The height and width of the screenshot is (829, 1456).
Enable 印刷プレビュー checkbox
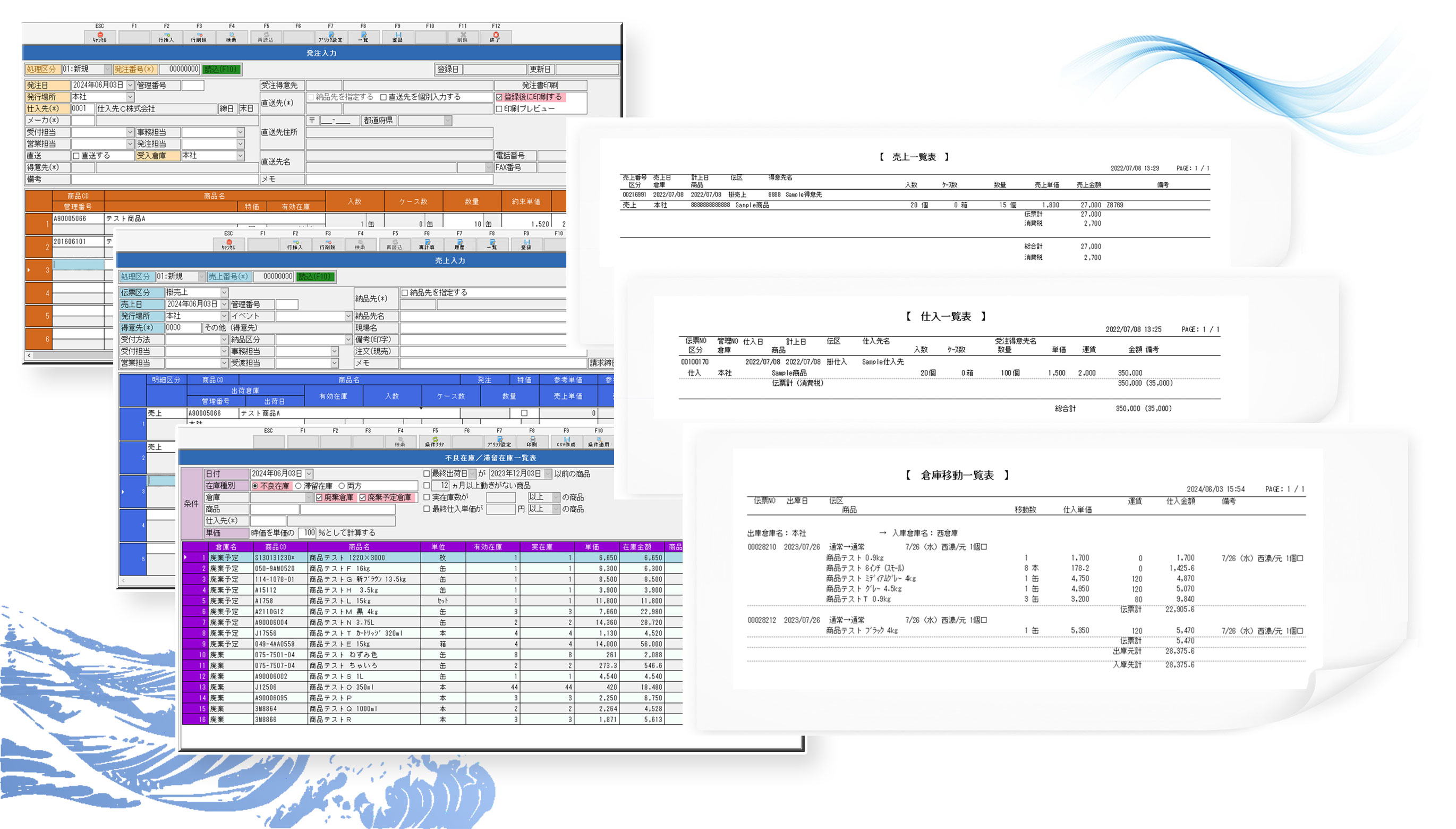tap(499, 109)
